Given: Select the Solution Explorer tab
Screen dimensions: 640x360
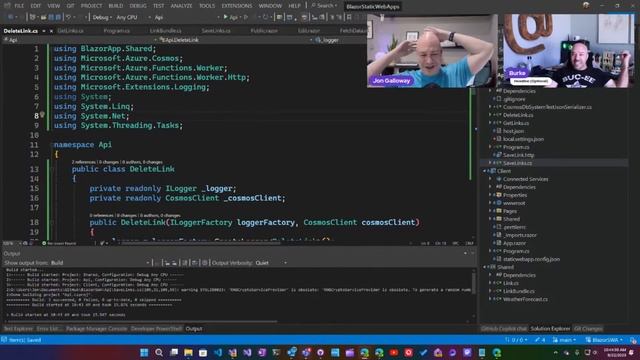Looking at the screenshot, I should pyautogui.click(x=550, y=329).
